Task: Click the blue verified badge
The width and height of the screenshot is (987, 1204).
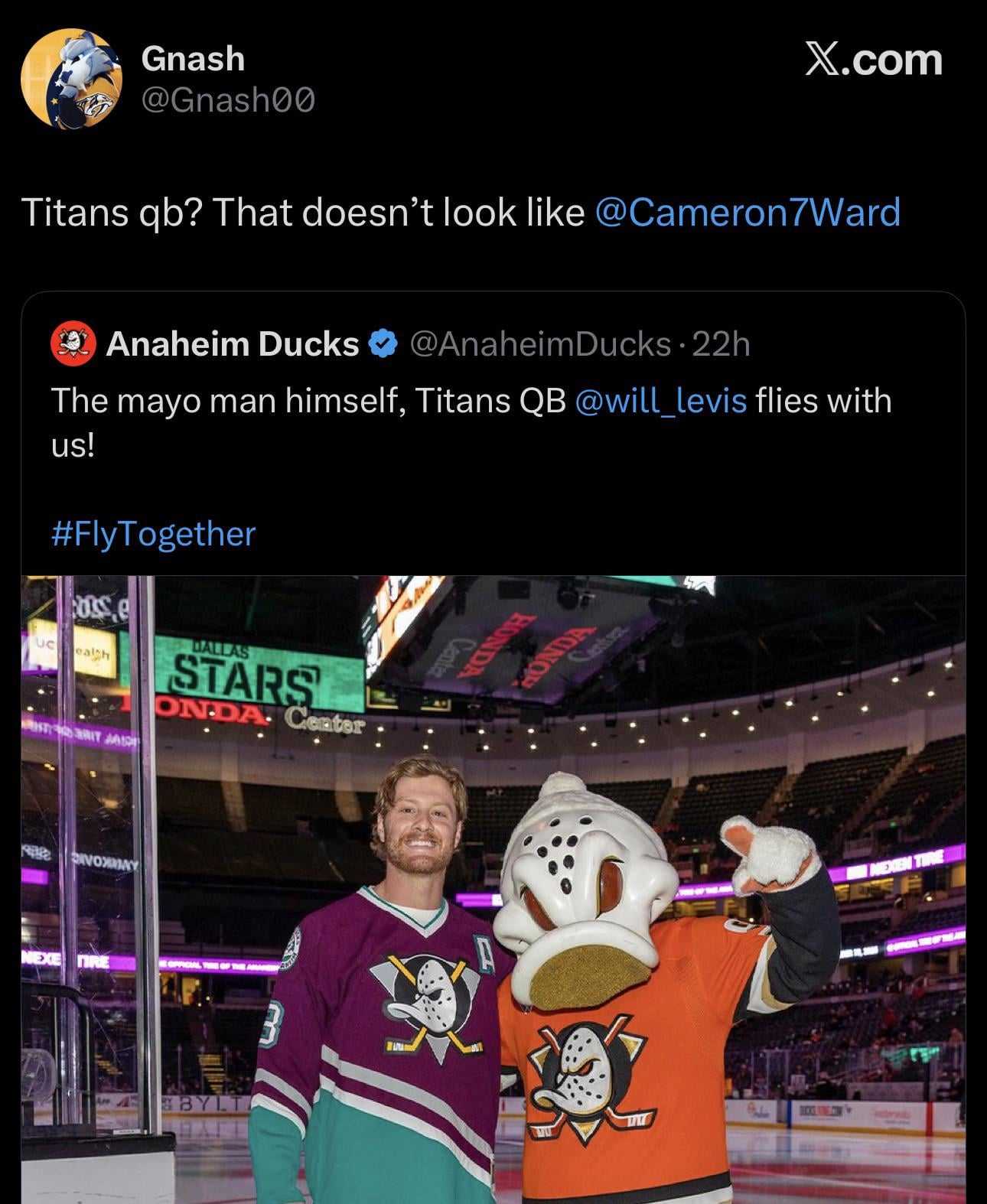Action: pos(382,344)
